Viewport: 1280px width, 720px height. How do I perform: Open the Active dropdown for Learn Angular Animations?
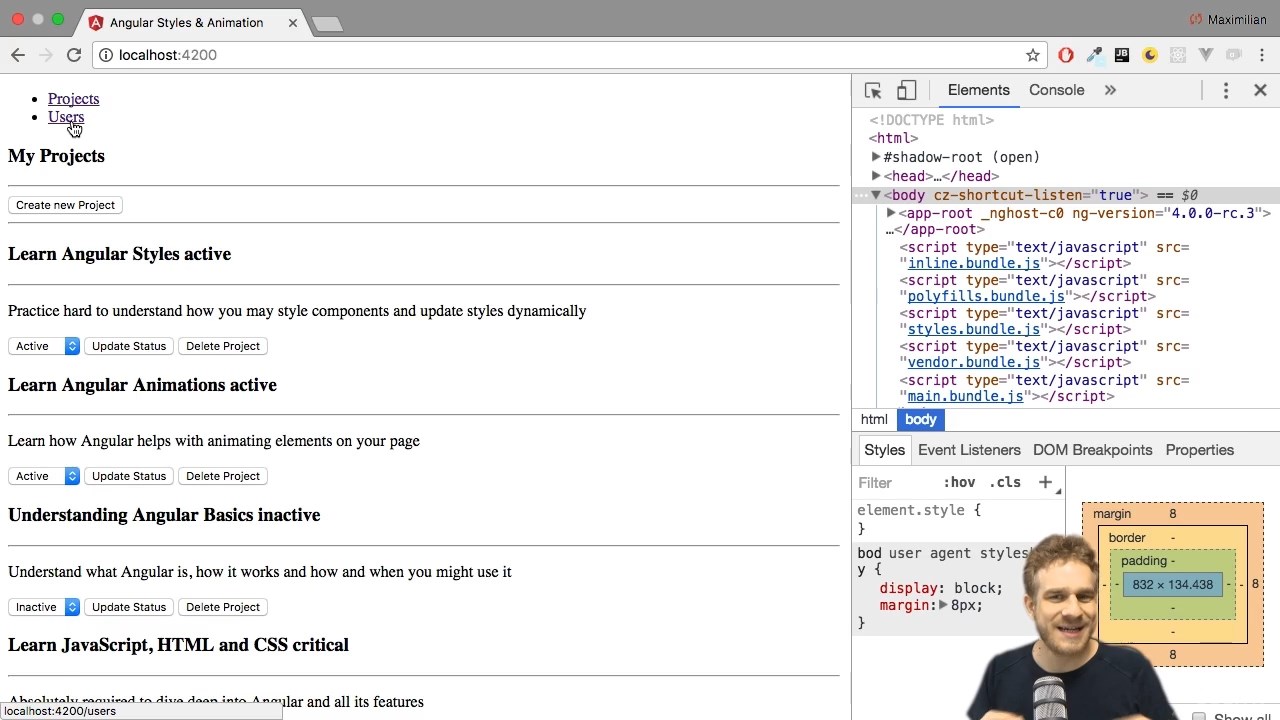(44, 476)
